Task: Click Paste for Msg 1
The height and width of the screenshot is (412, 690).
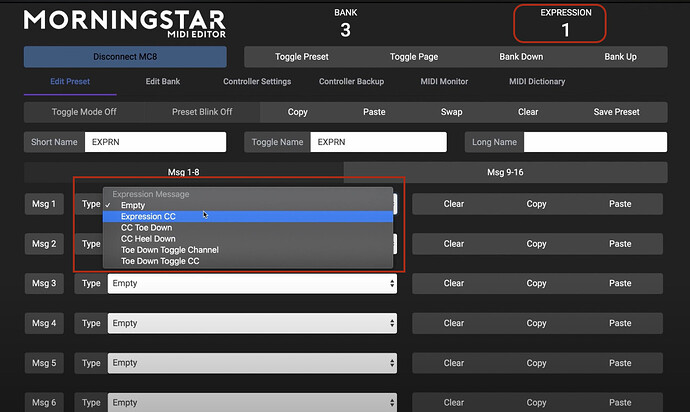Action: [x=620, y=204]
